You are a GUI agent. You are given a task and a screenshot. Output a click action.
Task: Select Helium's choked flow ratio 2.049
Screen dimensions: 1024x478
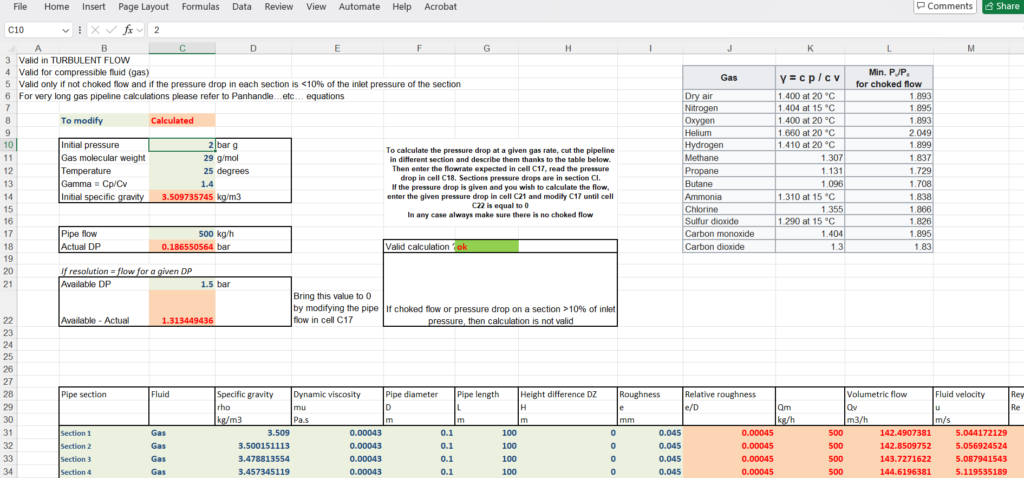(x=889, y=133)
